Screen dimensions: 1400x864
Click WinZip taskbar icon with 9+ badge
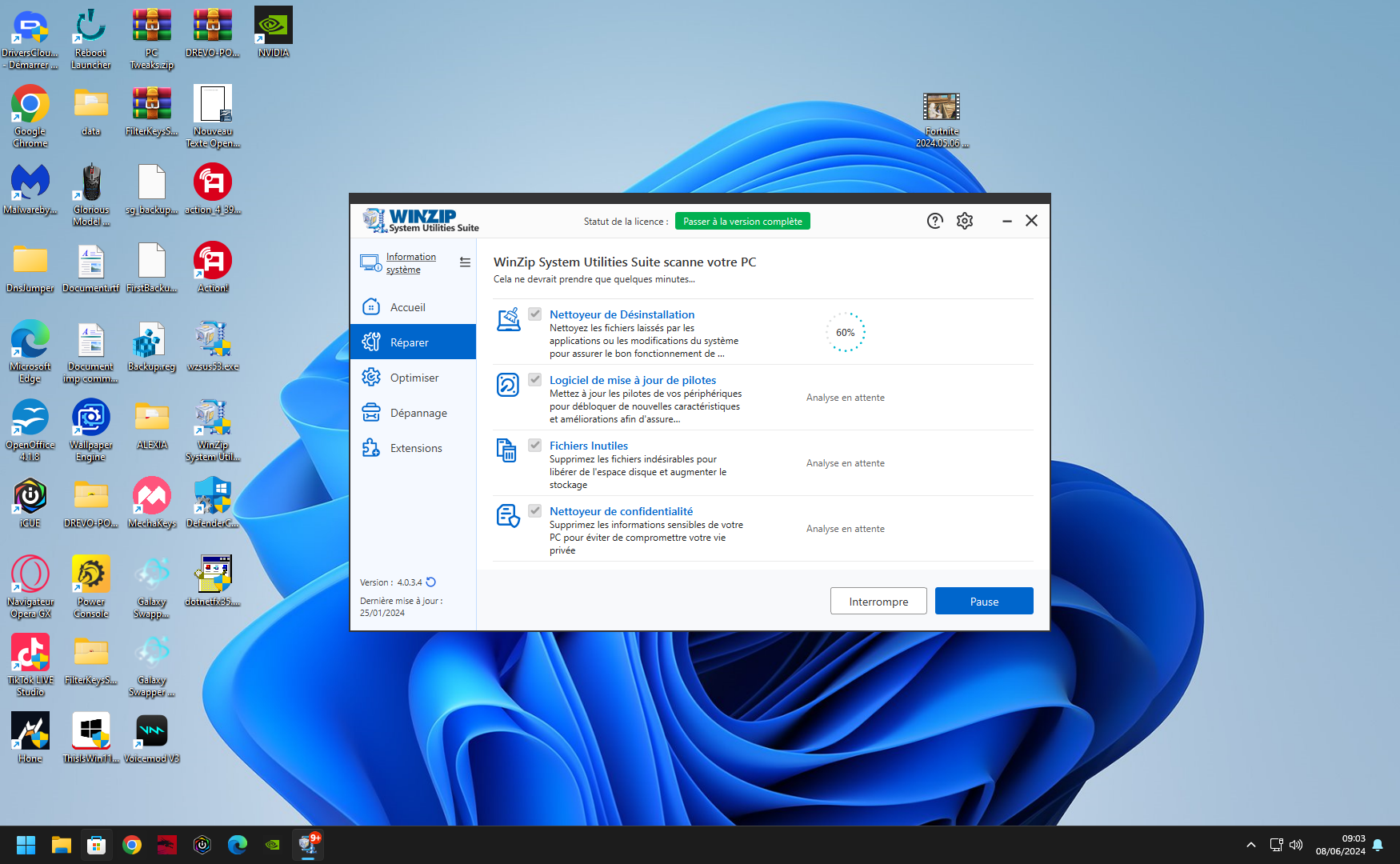pos(308,845)
